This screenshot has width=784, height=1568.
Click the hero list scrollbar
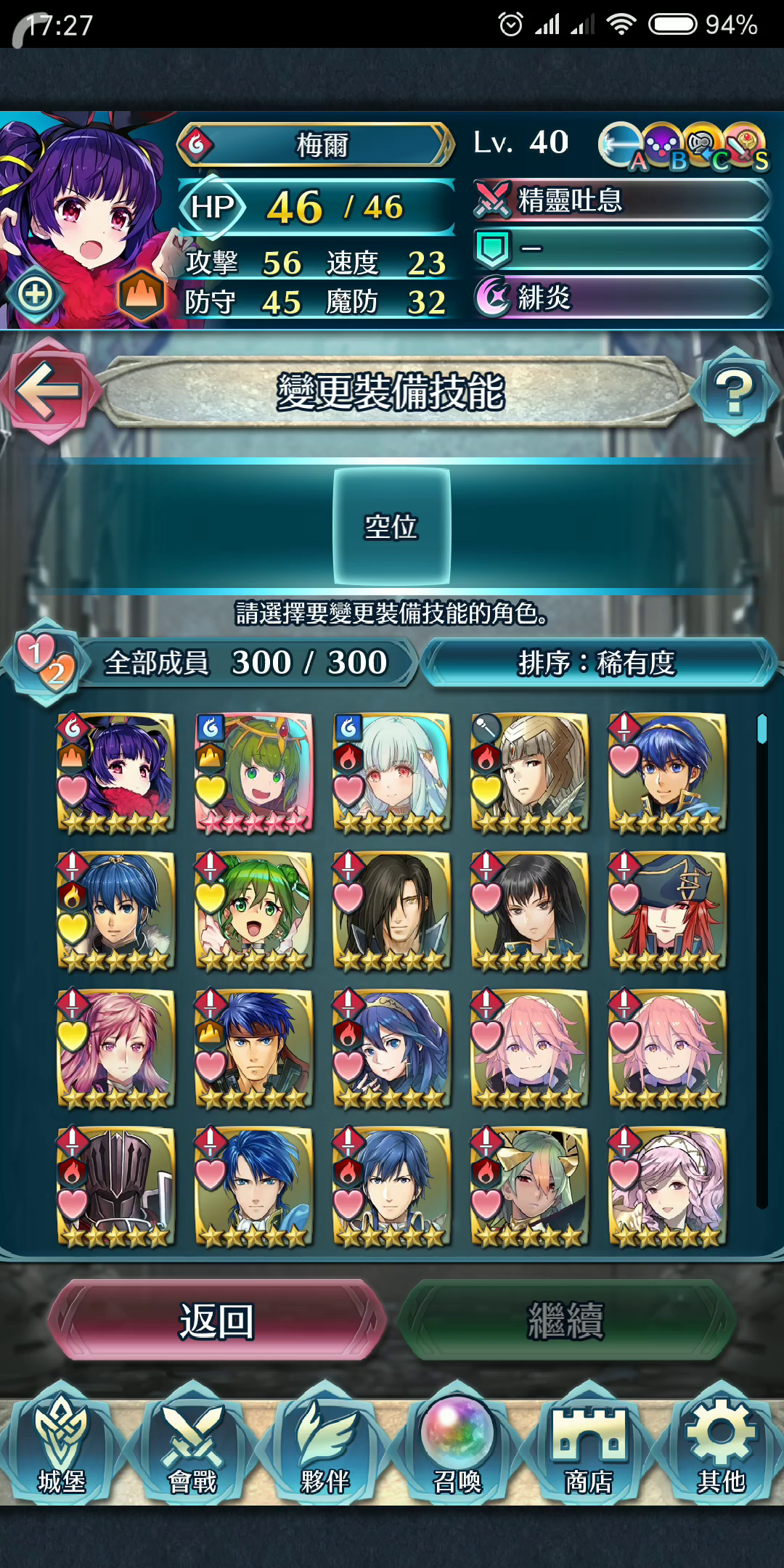click(761, 960)
